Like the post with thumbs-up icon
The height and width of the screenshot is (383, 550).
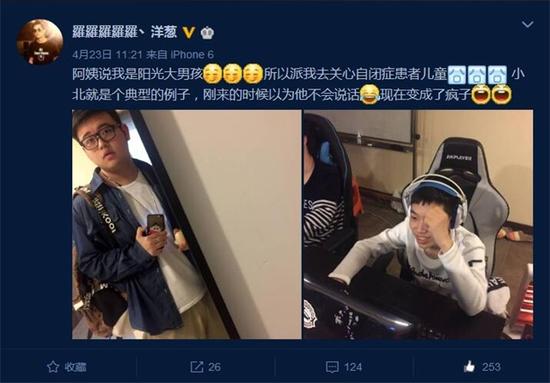coord(469,367)
